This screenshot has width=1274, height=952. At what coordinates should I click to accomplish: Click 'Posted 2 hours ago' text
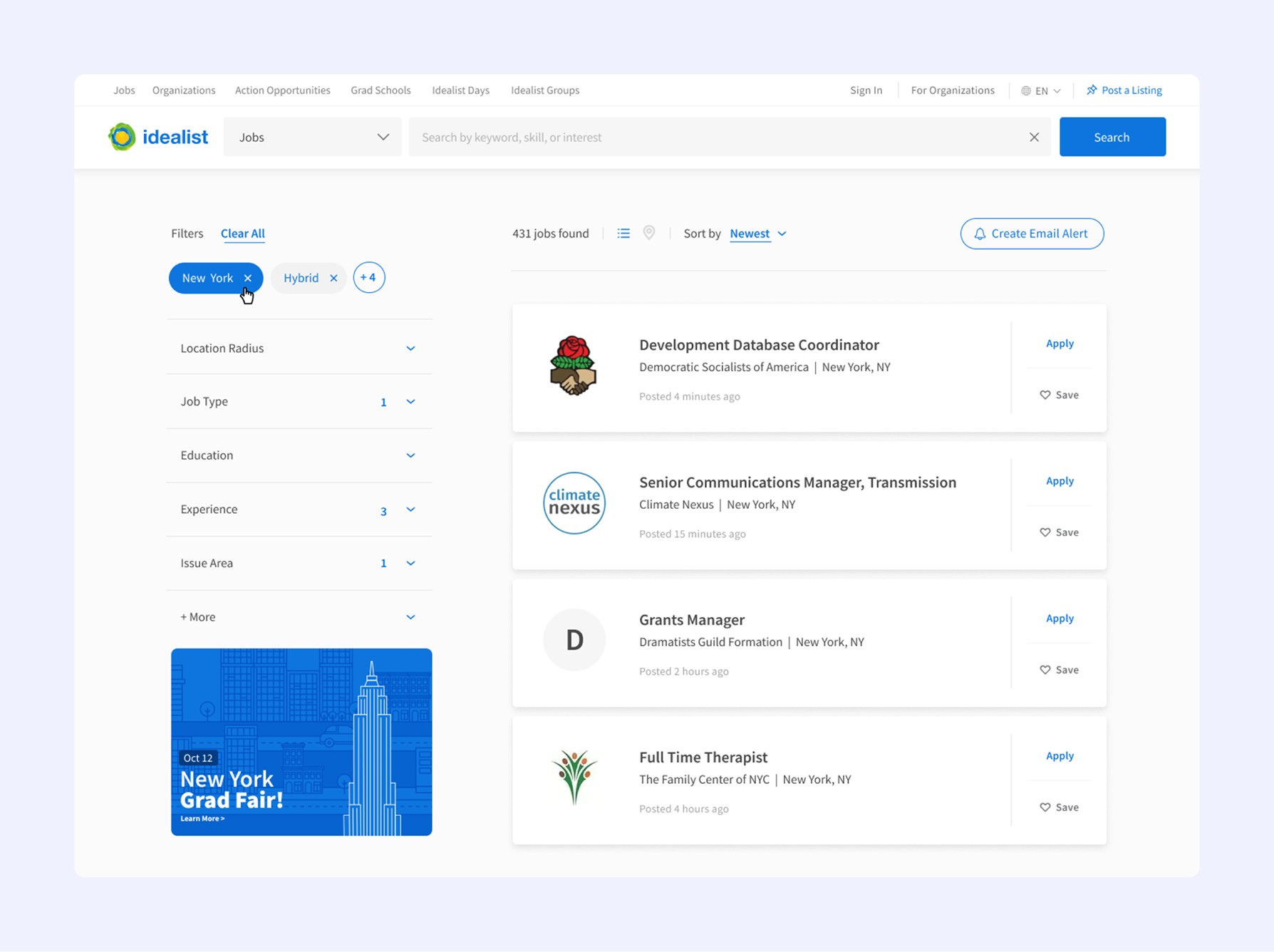683,671
